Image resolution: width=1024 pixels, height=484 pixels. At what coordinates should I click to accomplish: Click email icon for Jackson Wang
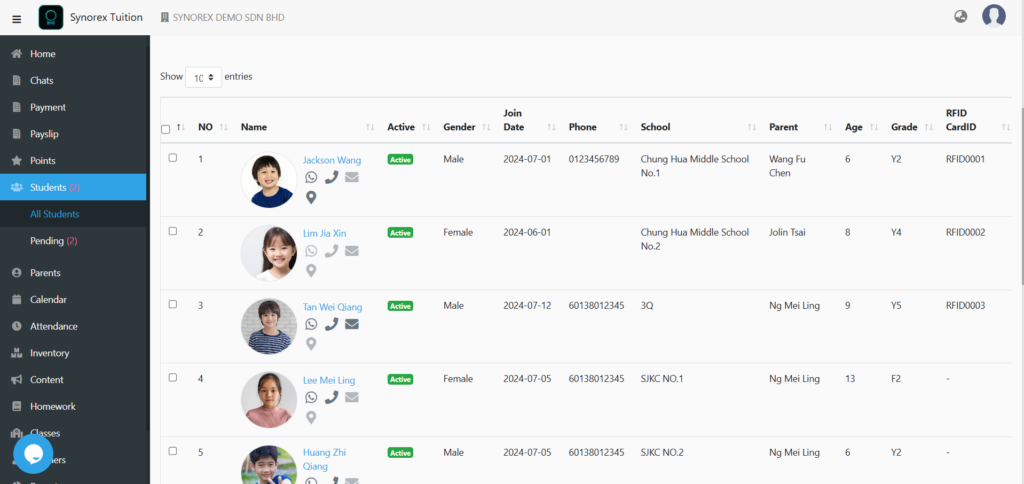tap(352, 177)
